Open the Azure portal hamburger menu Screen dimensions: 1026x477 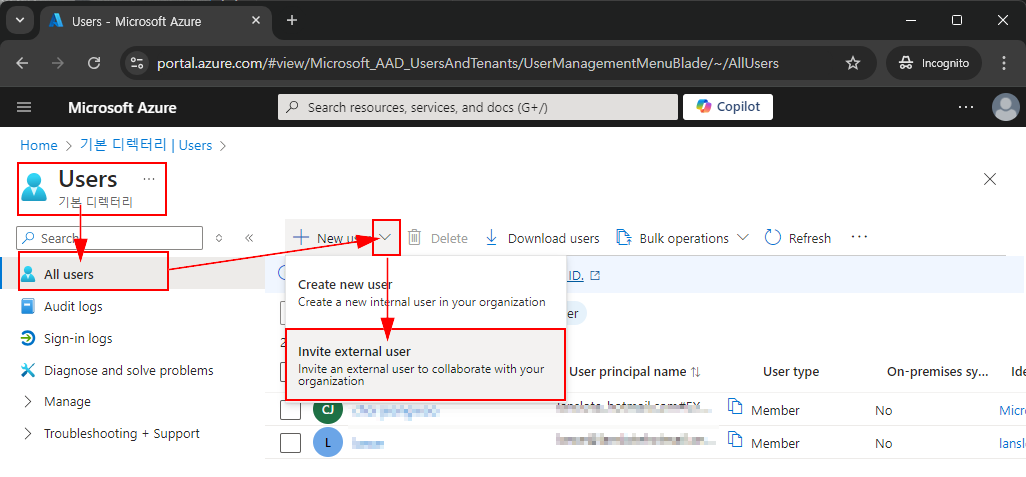click(x=24, y=107)
